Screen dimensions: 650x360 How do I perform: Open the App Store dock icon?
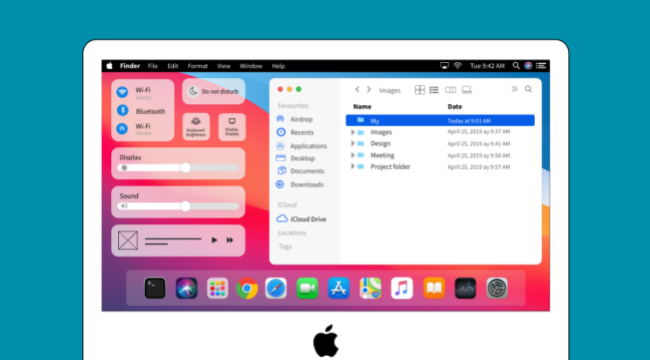click(339, 288)
